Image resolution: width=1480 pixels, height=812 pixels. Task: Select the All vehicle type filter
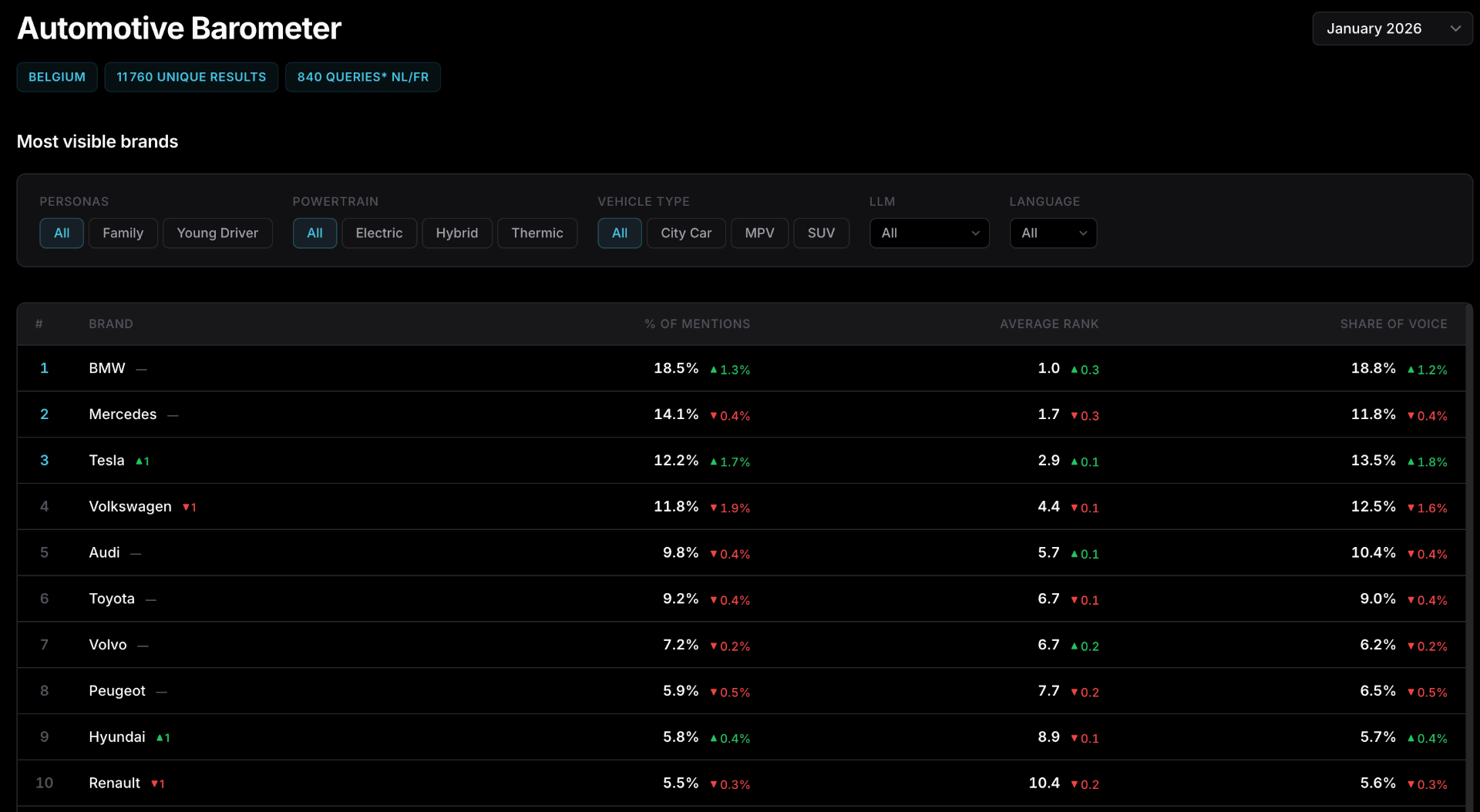[620, 233]
